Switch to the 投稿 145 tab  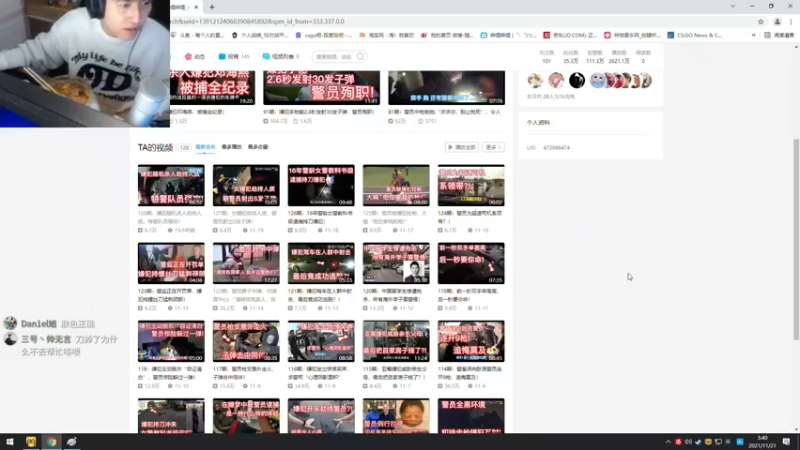tap(234, 57)
